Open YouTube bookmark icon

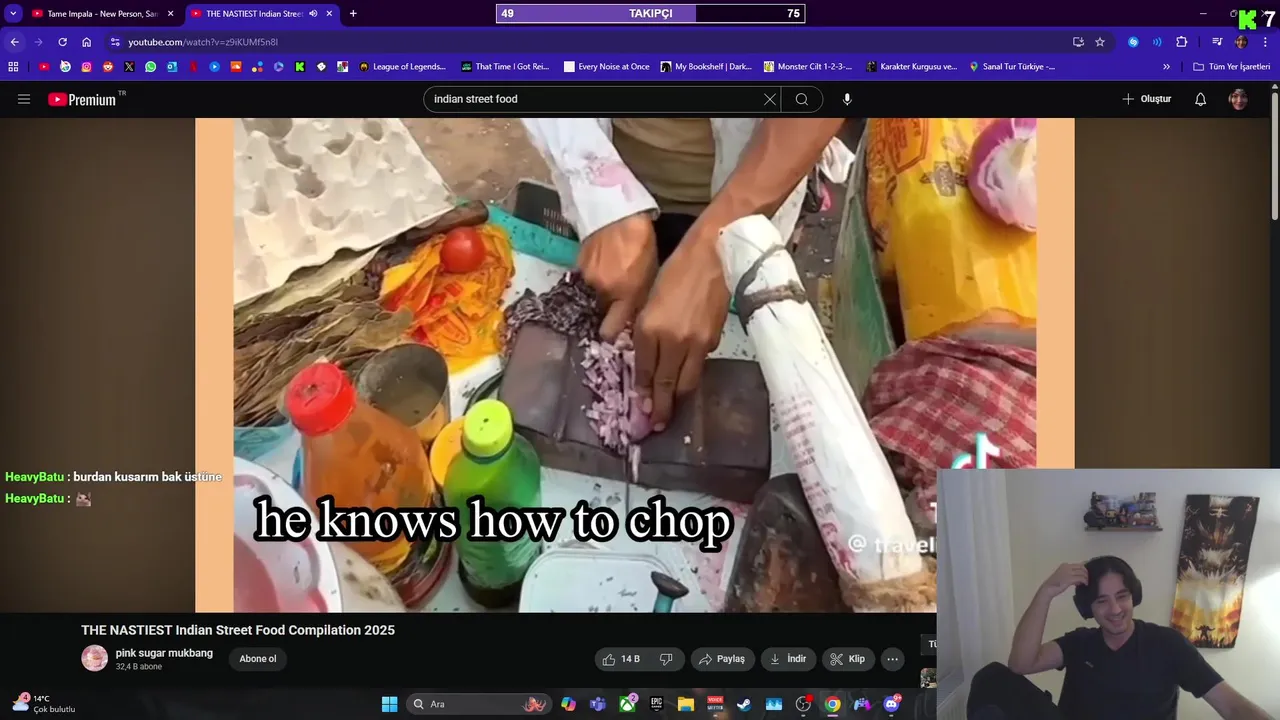[x=44, y=67]
